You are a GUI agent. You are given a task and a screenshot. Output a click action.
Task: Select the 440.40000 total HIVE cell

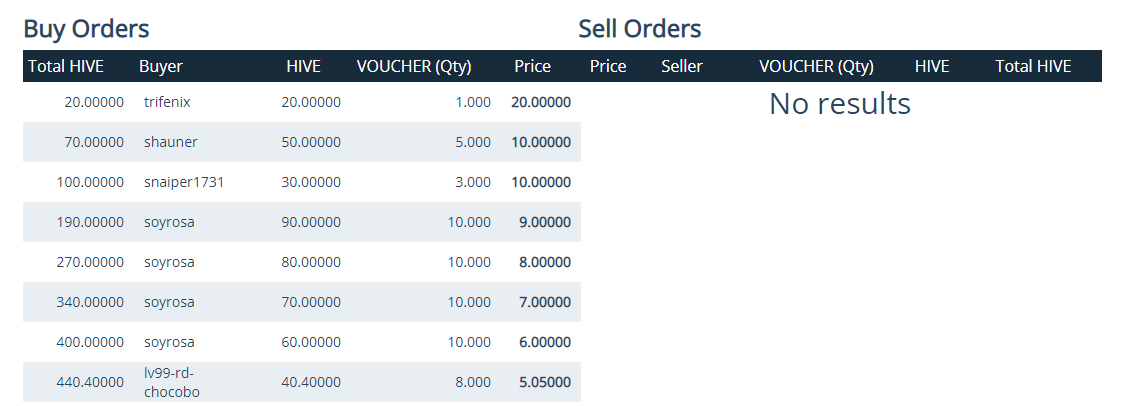[x=90, y=382]
